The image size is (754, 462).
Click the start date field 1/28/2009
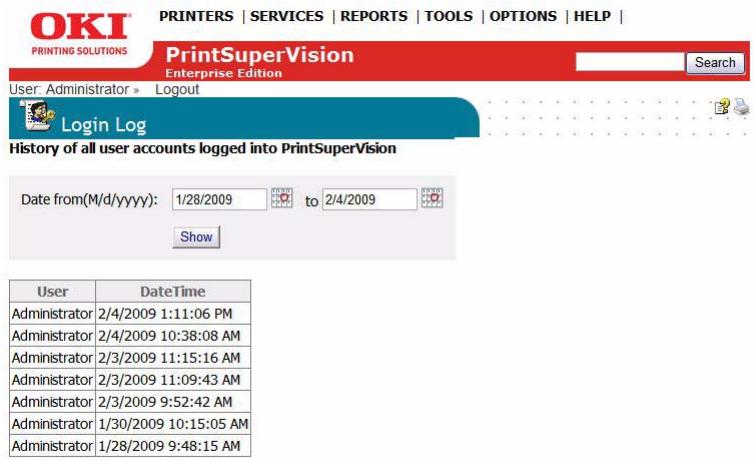(x=219, y=200)
